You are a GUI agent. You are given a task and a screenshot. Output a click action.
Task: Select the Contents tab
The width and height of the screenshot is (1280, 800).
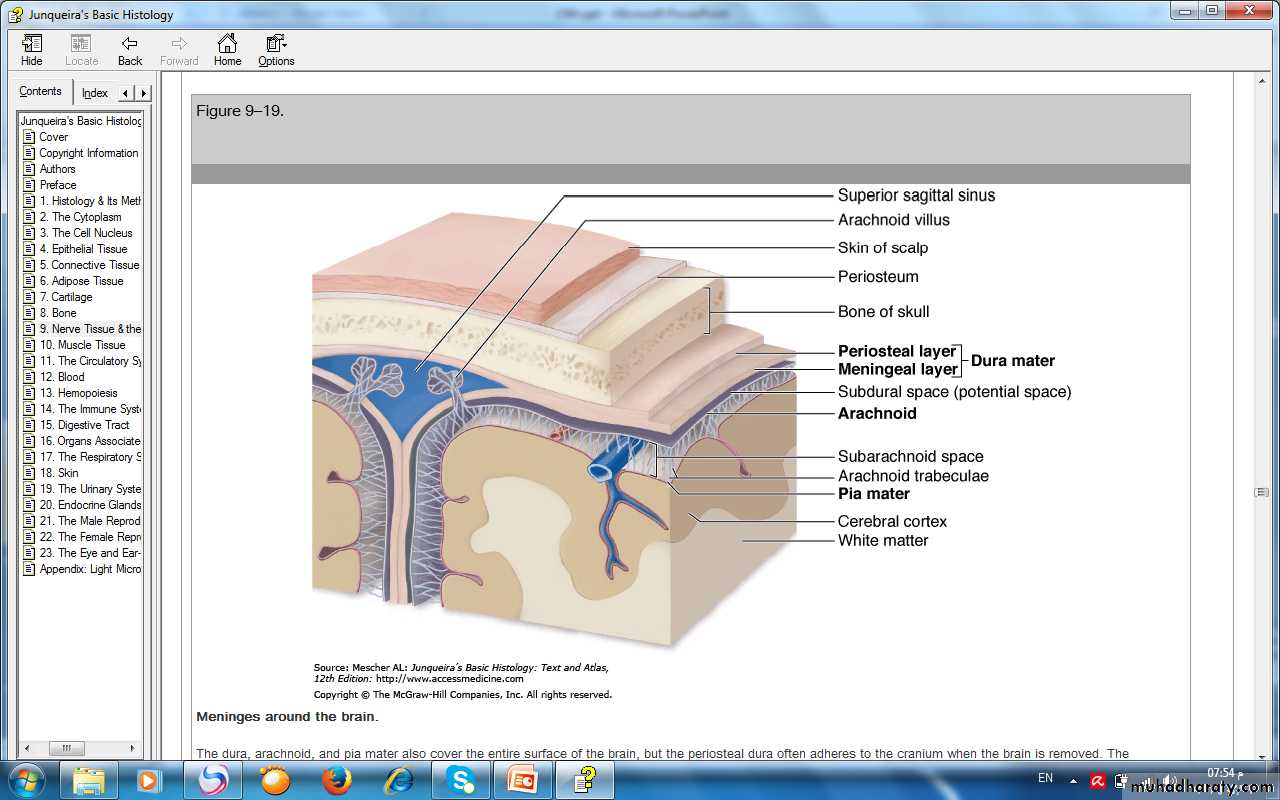[x=41, y=92]
